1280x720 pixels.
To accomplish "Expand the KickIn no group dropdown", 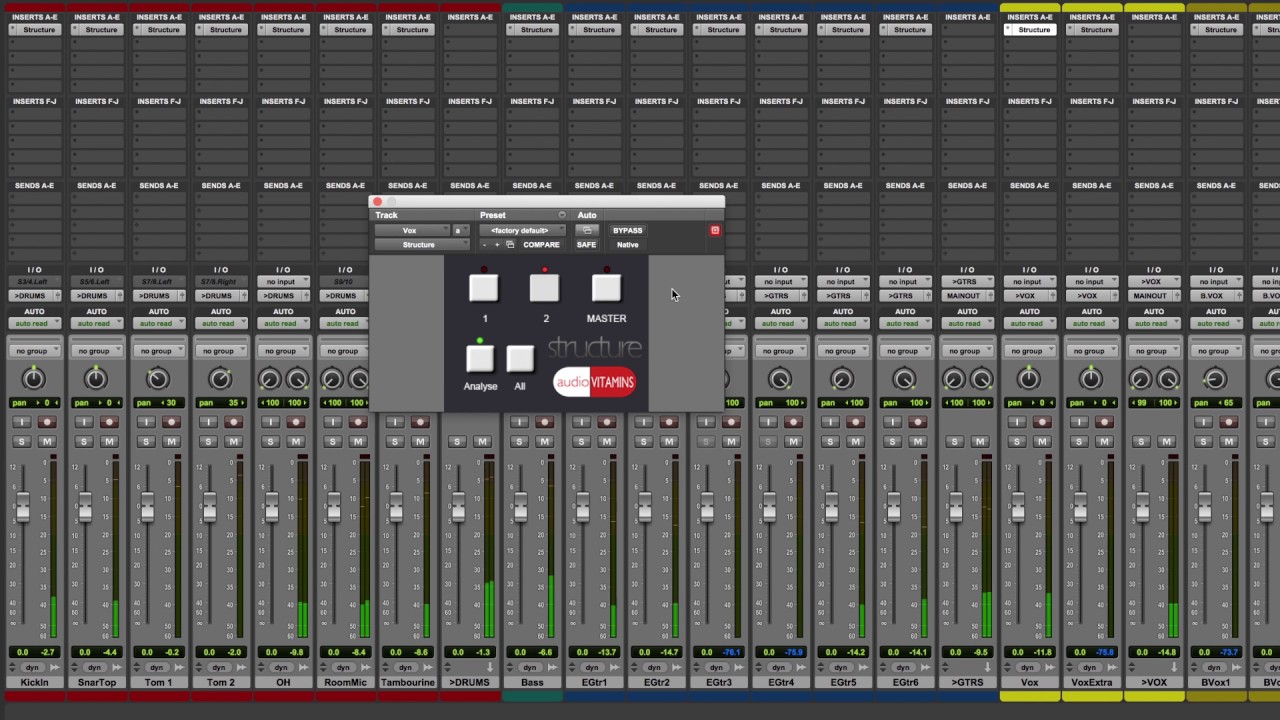I will pyautogui.click(x=33, y=351).
